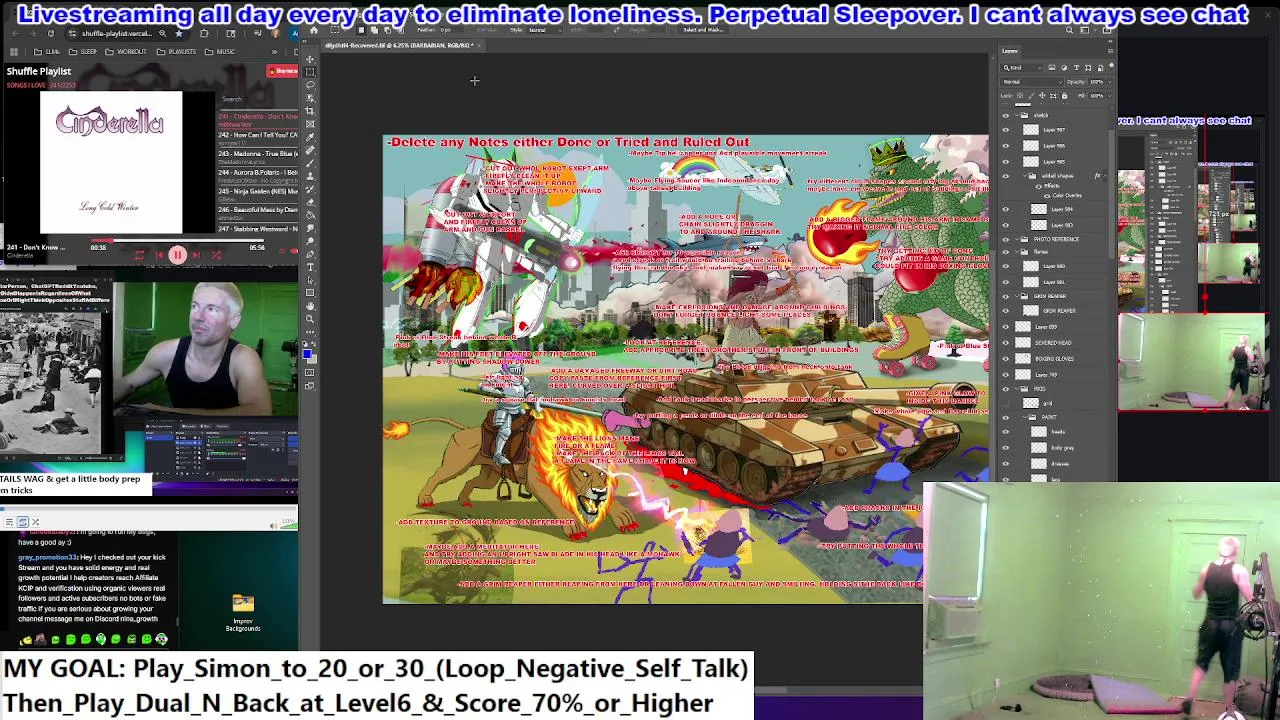Toggle shuffle in the playlist player
Image resolution: width=1280 pixels, height=720 pixels.
217,255
